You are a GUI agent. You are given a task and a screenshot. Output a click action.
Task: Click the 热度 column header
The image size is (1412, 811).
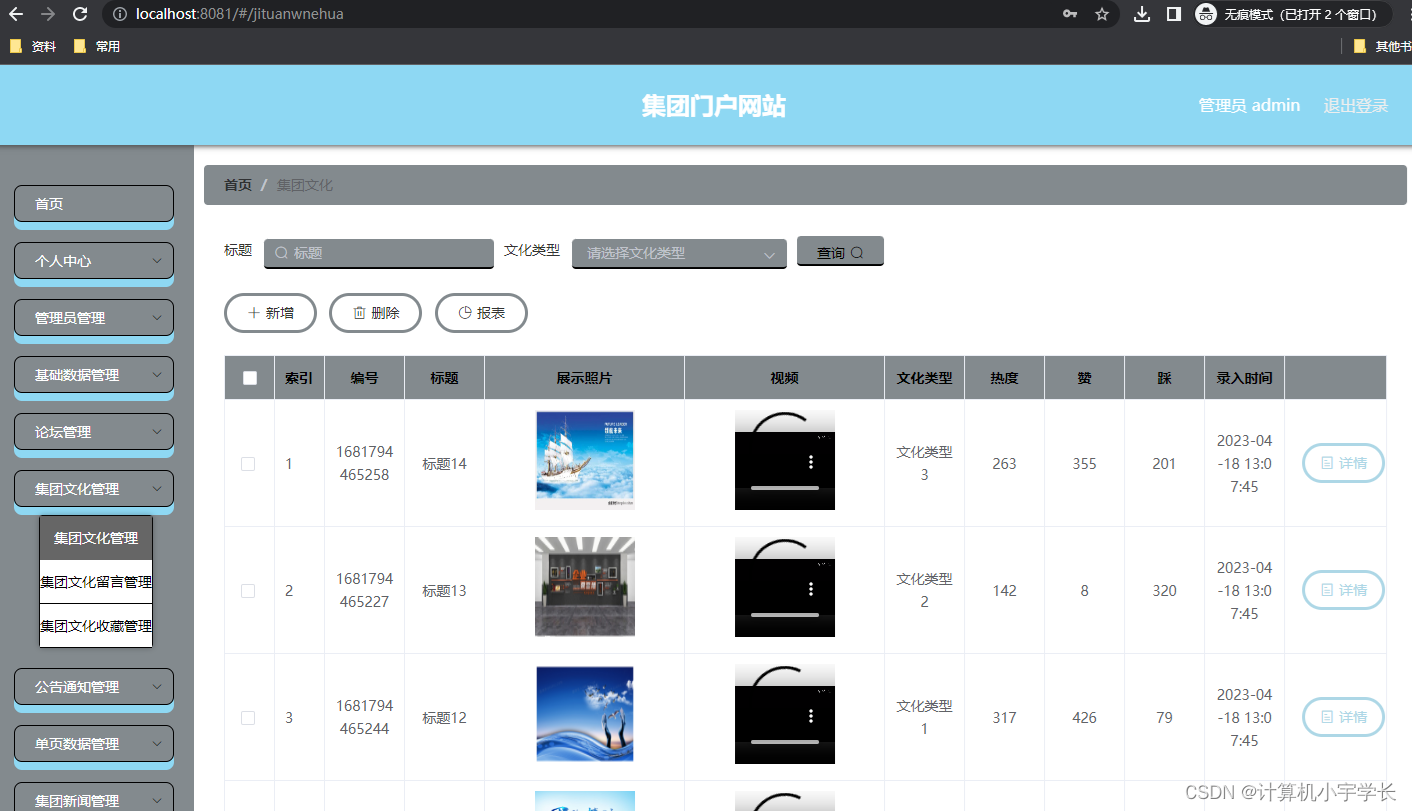[1004, 378]
